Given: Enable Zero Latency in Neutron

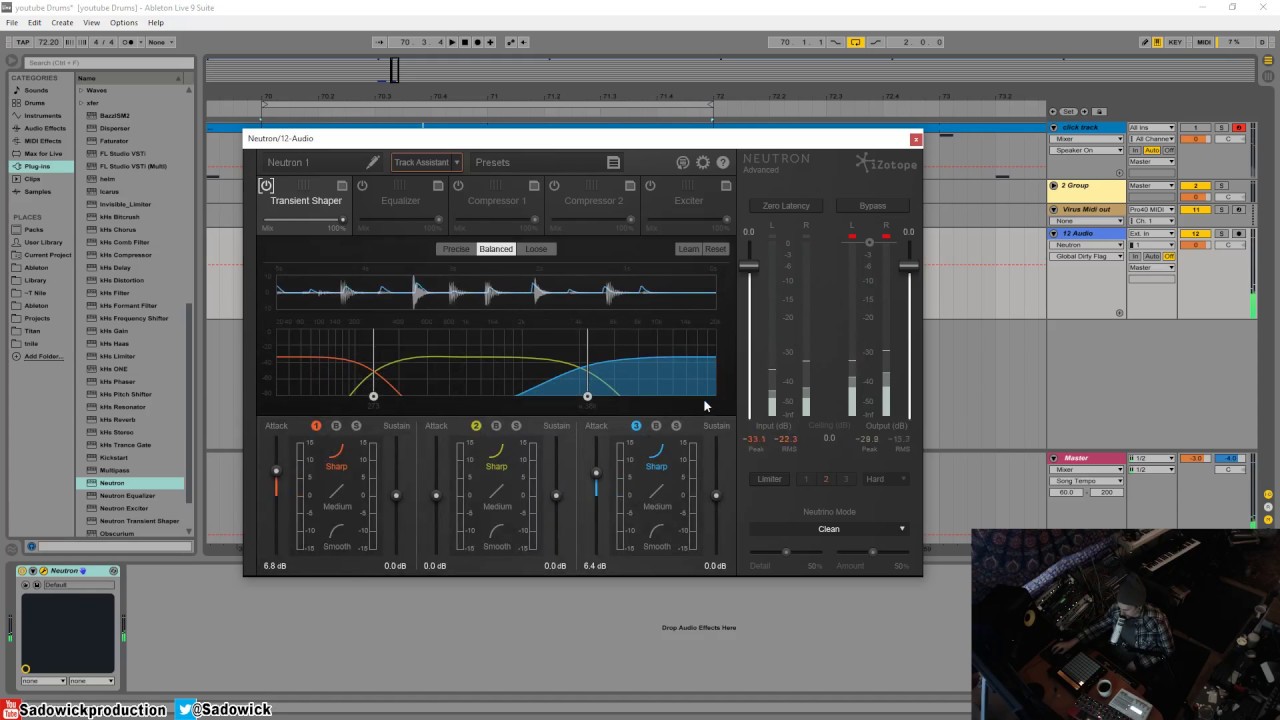Looking at the screenshot, I should [x=786, y=206].
